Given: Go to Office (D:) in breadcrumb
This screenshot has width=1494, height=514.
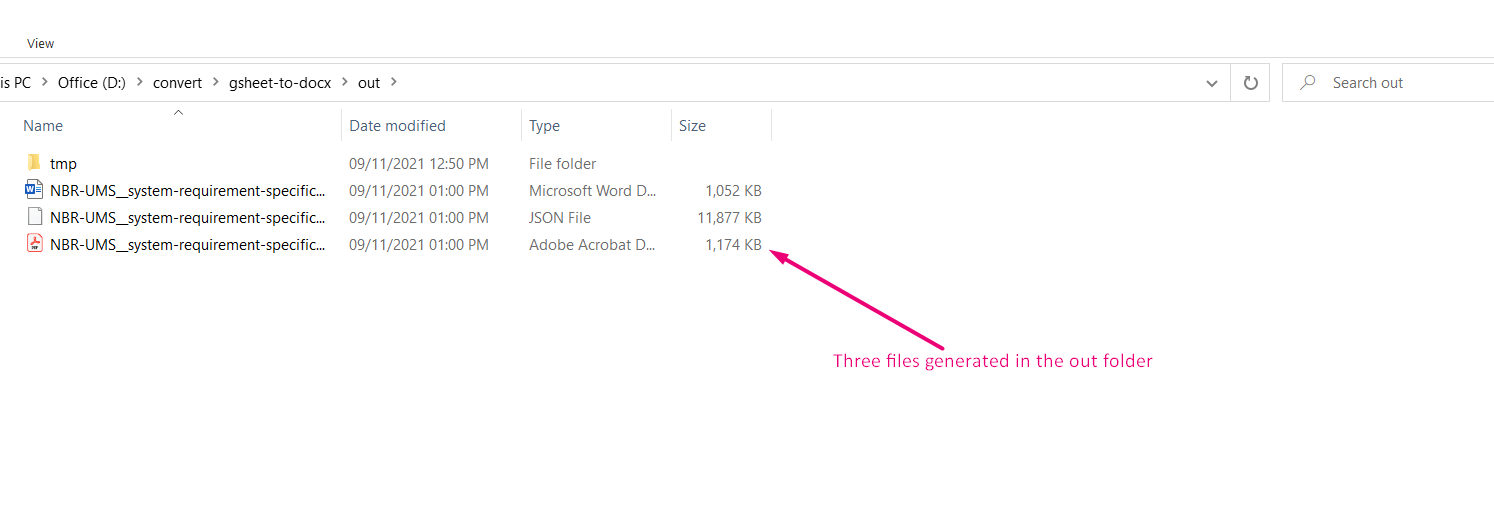Looking at the screenshot, I should click(x=92, y=83).
